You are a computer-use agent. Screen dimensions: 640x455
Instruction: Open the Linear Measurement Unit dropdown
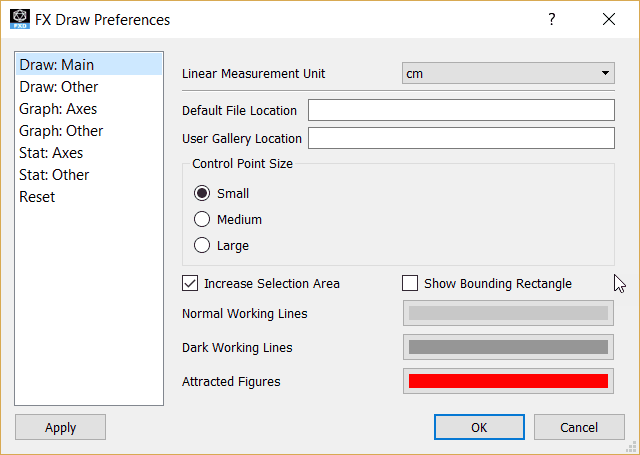click(x=508, y=73)
